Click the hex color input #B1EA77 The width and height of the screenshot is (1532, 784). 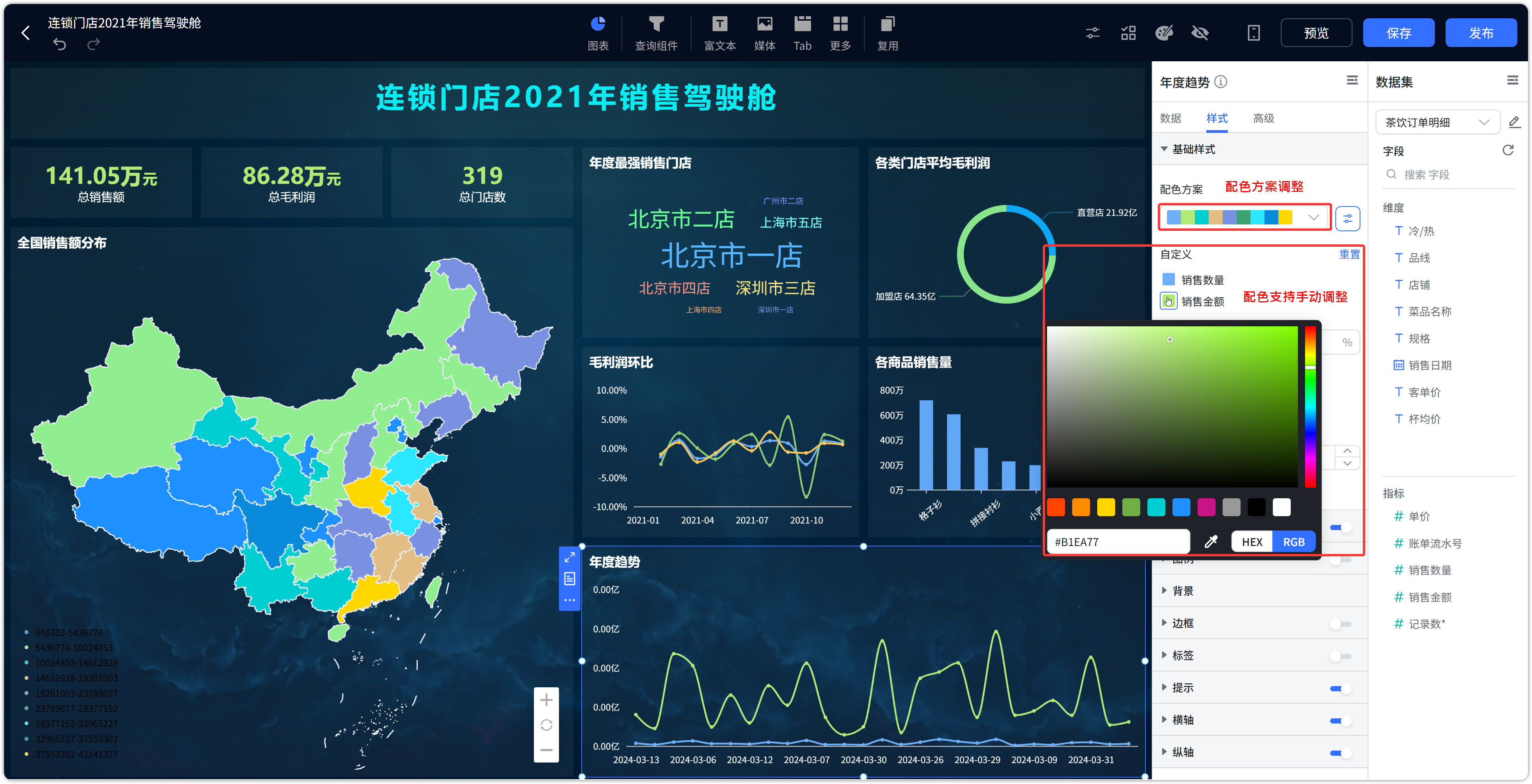pyautogui.click(x=1118, y=542)
